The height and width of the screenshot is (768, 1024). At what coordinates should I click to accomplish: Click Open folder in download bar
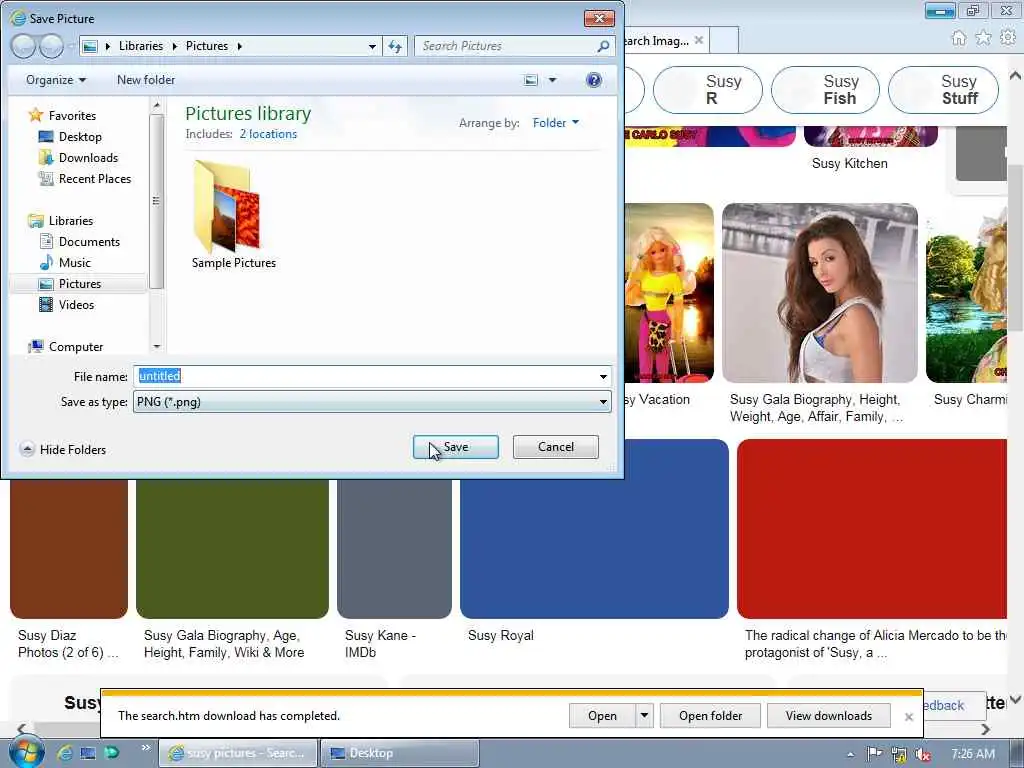click(711, 716)
